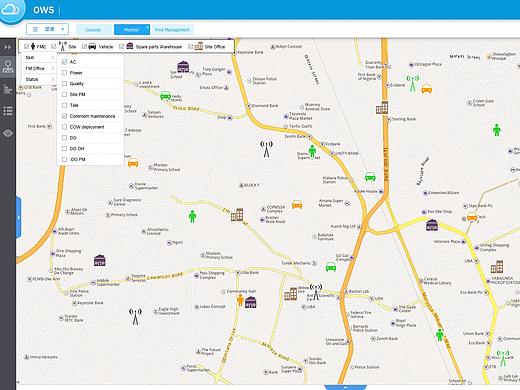Check the Site PM skill checkbox
The height and width of the screenshot is (390, 520).
pos(64,94)
